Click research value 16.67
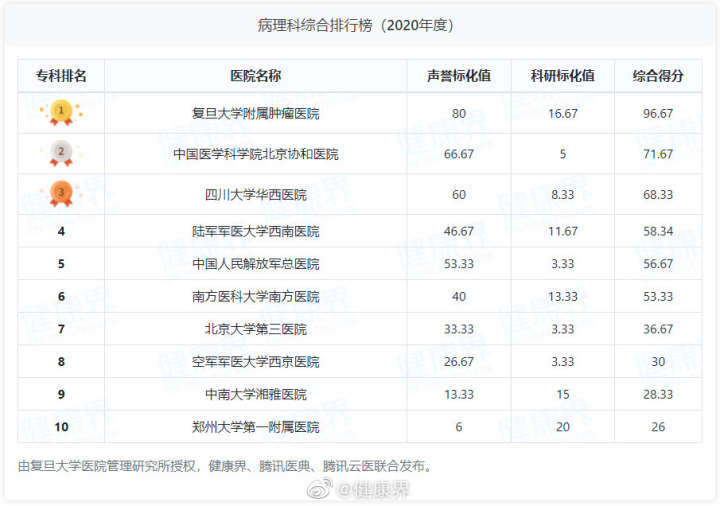The image size is (720, 506). (562, 113)
